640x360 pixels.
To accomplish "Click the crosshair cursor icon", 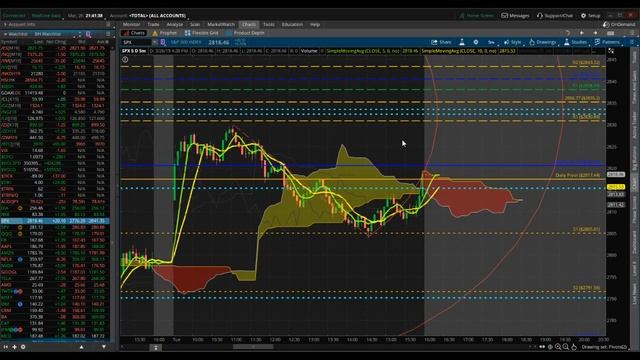I will (550, 347).
